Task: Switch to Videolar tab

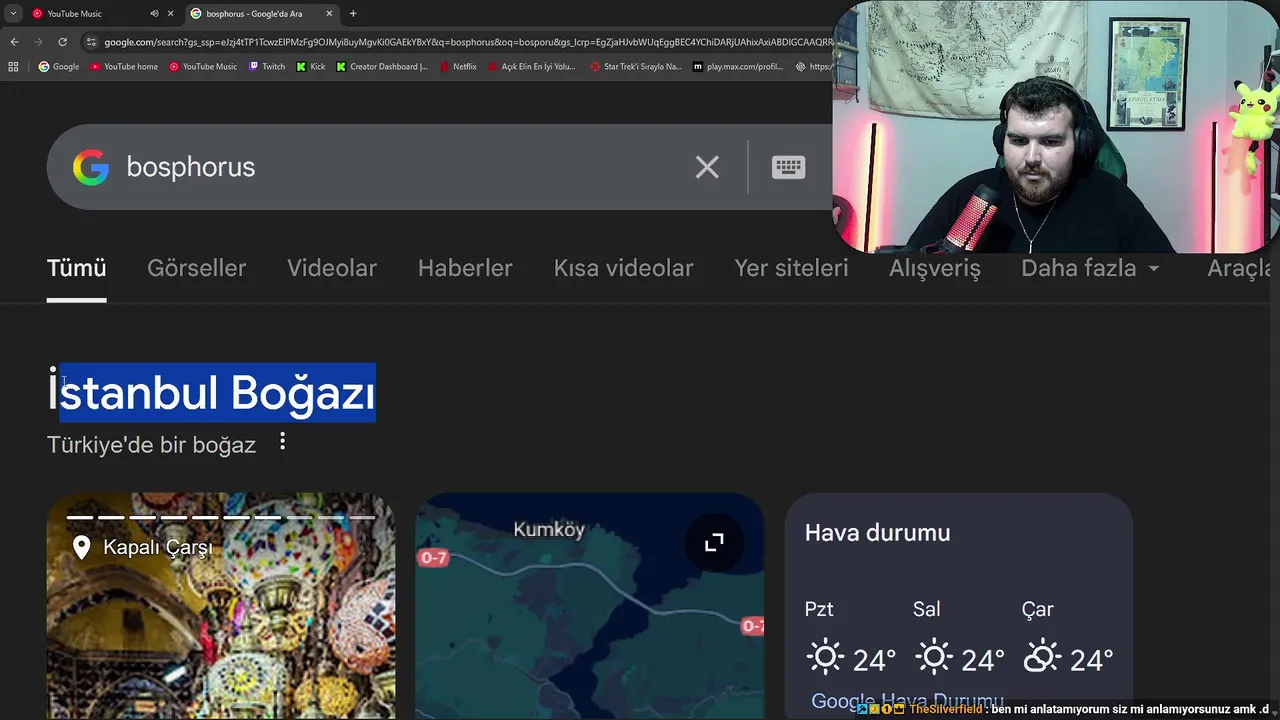Action: 332,268
